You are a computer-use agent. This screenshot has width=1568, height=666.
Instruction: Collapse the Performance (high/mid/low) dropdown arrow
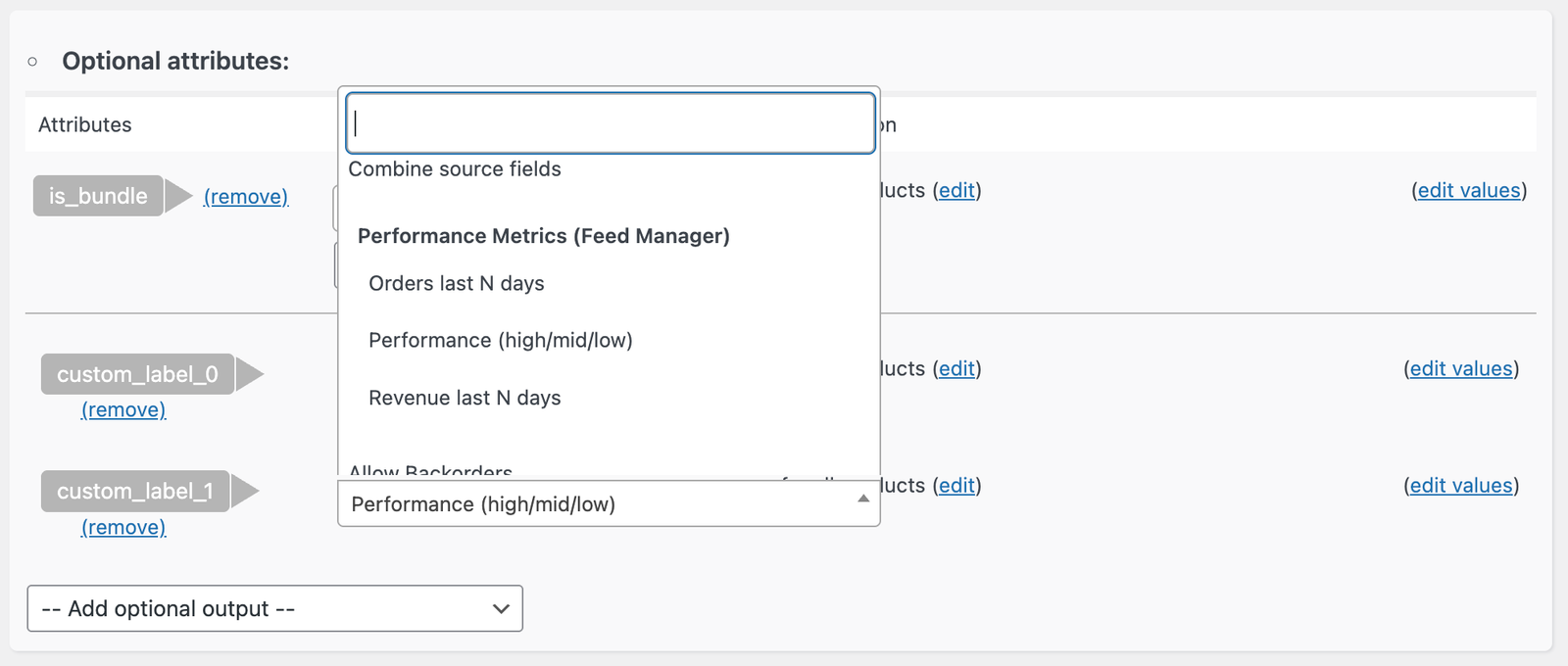[x=862, y=499]
